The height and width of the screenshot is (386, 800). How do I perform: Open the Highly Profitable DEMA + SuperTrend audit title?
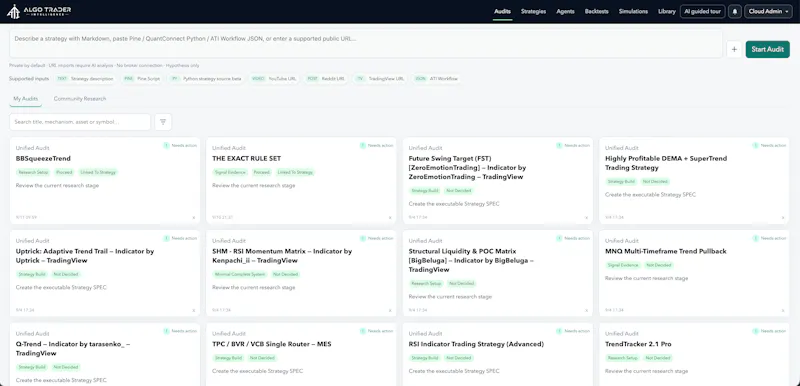point(666,163)
